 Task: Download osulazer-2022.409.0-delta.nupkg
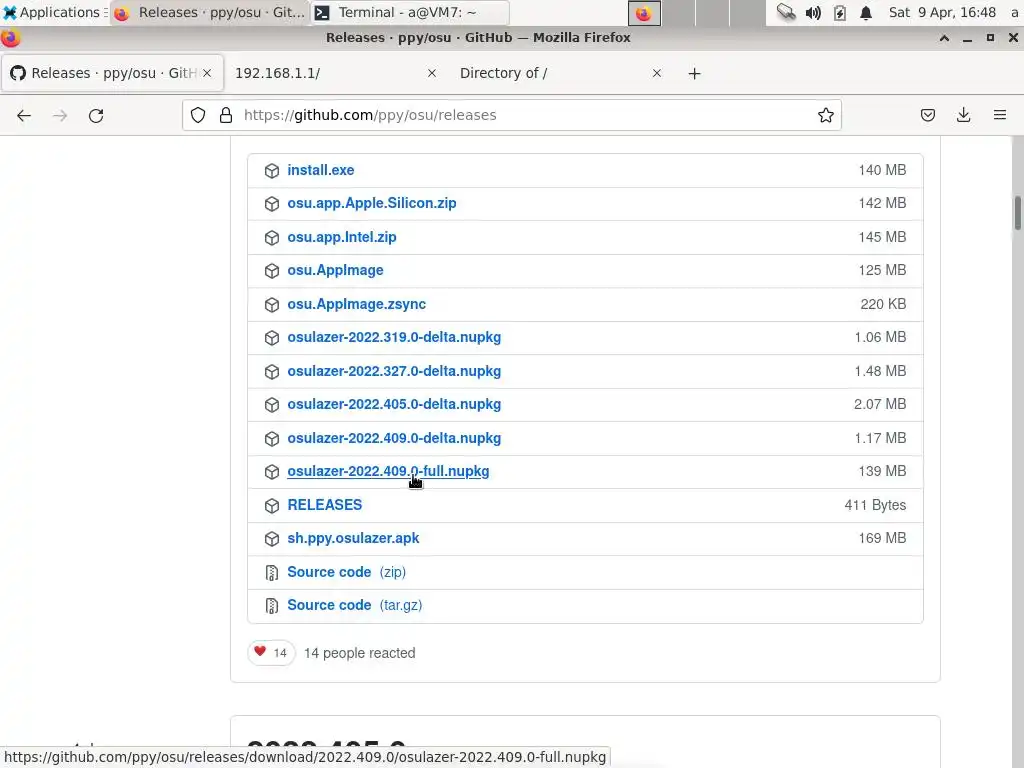coord(394,438)
